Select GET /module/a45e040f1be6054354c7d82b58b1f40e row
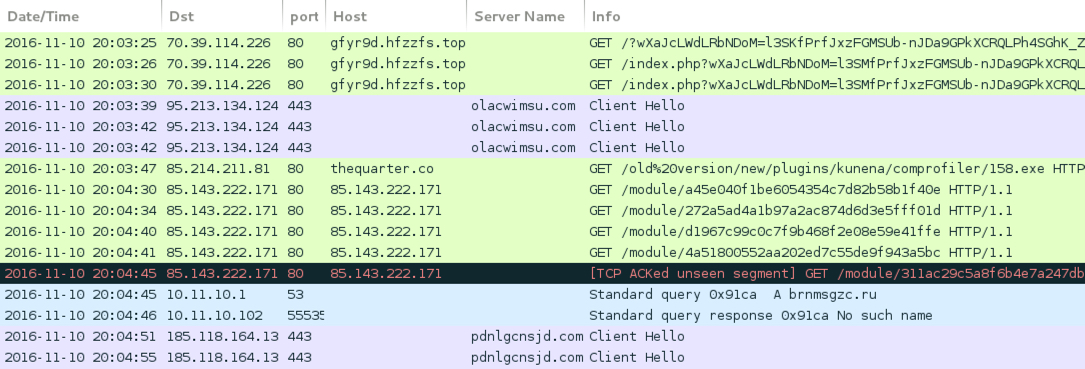Screen dimensions: 1085x369 542,190
